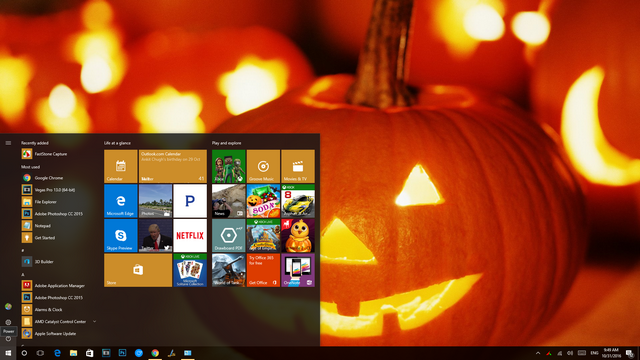Click the Get Office tile

click(x=263, y=270)
